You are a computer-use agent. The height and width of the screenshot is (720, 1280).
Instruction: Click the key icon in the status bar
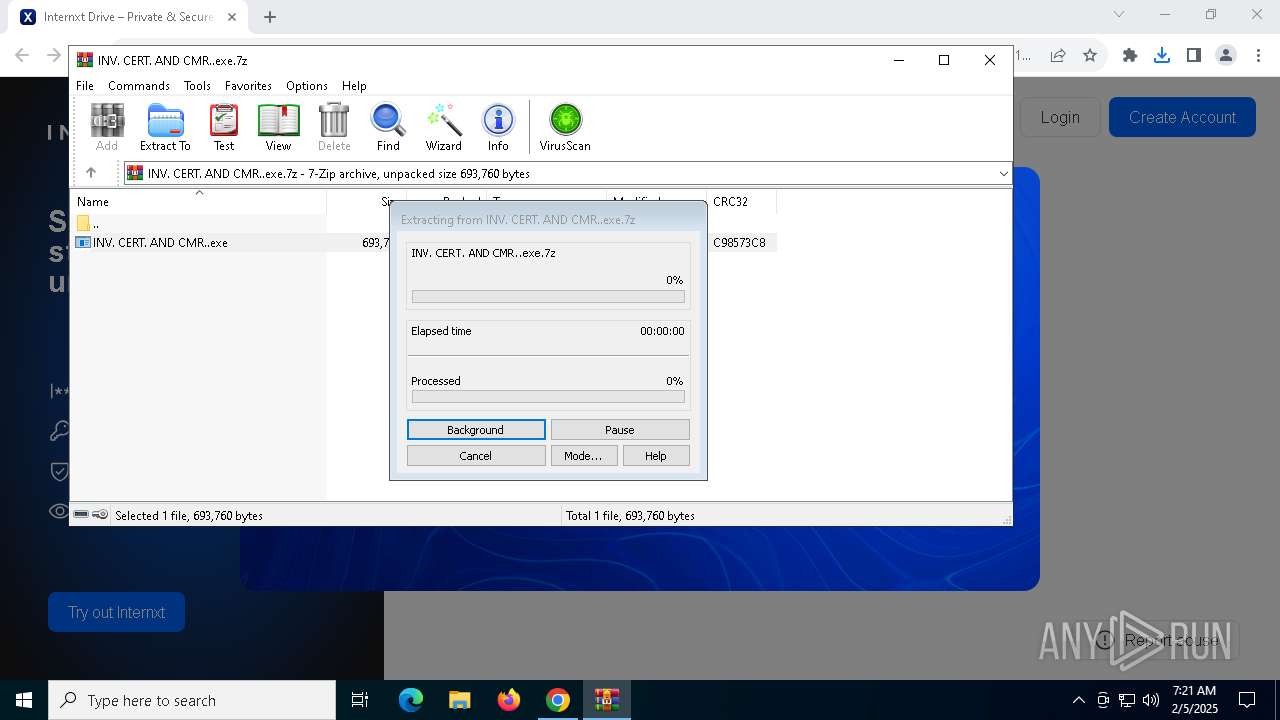(x=100, y=514)
